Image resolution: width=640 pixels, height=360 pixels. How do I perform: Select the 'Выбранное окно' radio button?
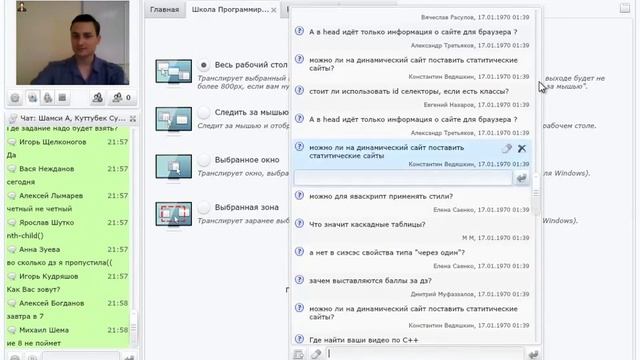204,160
